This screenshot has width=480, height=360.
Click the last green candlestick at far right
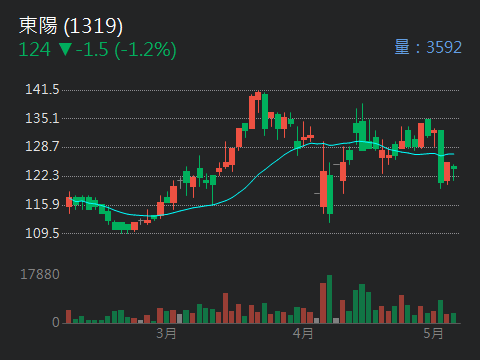point(454,171)
